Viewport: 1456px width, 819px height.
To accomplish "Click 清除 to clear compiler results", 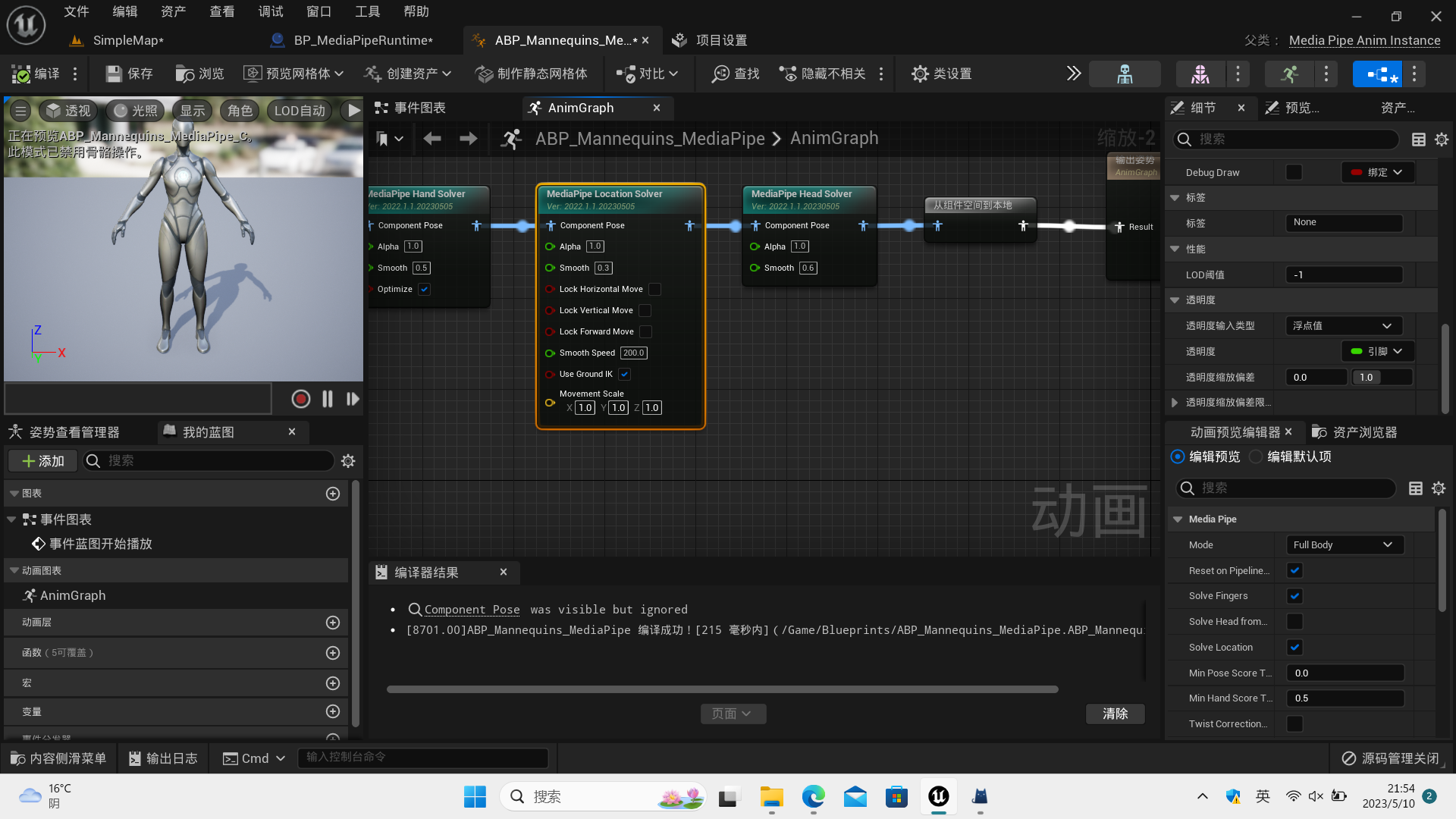I will 1115,714.
